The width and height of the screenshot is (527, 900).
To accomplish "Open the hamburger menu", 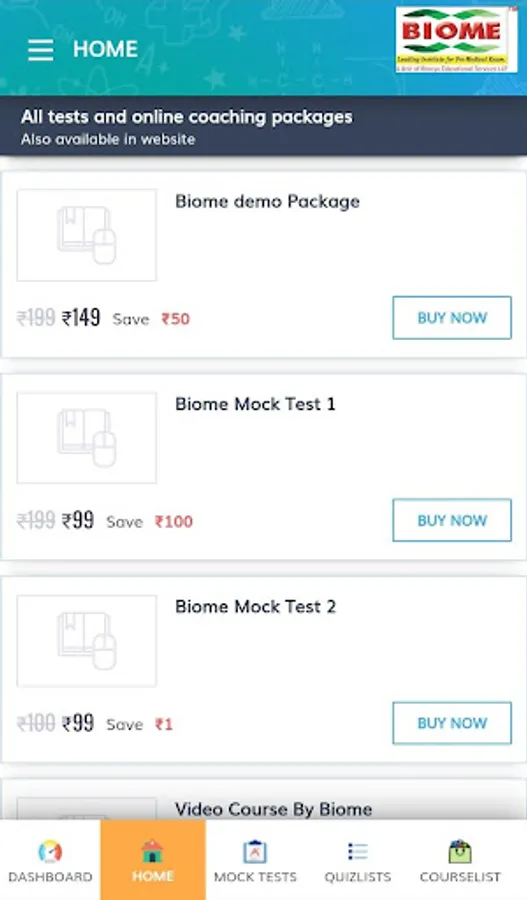I will click(40, 50).
